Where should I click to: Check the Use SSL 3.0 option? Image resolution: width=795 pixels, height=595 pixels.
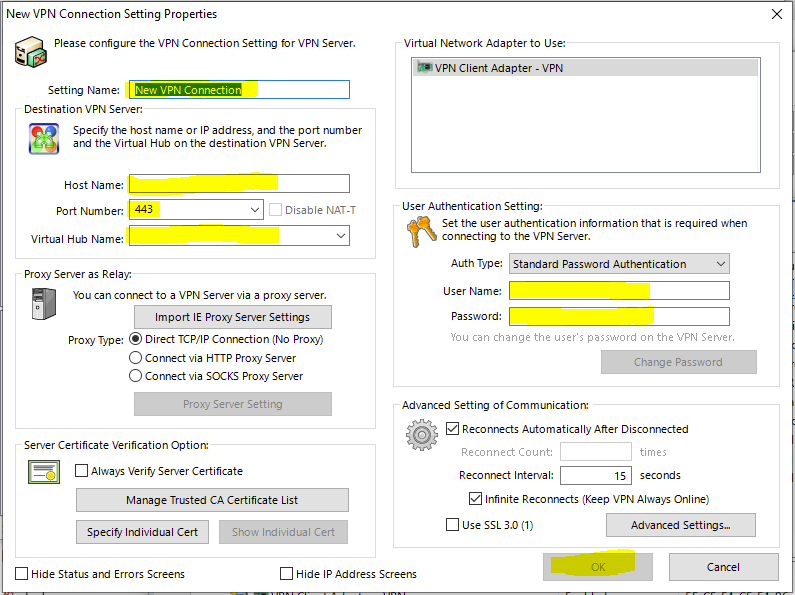[x=453, y=525]
